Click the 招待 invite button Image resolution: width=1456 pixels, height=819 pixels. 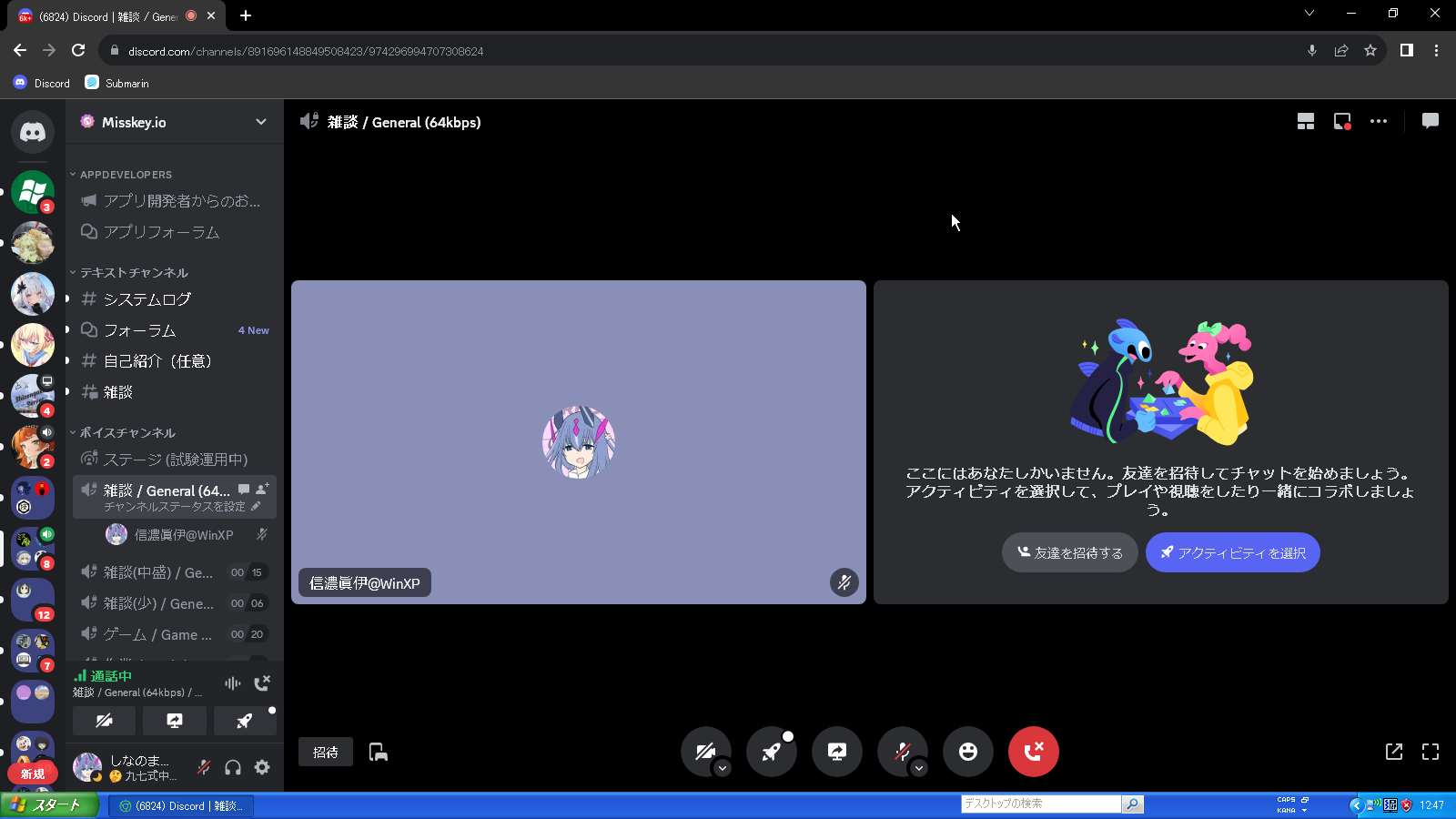326,752
